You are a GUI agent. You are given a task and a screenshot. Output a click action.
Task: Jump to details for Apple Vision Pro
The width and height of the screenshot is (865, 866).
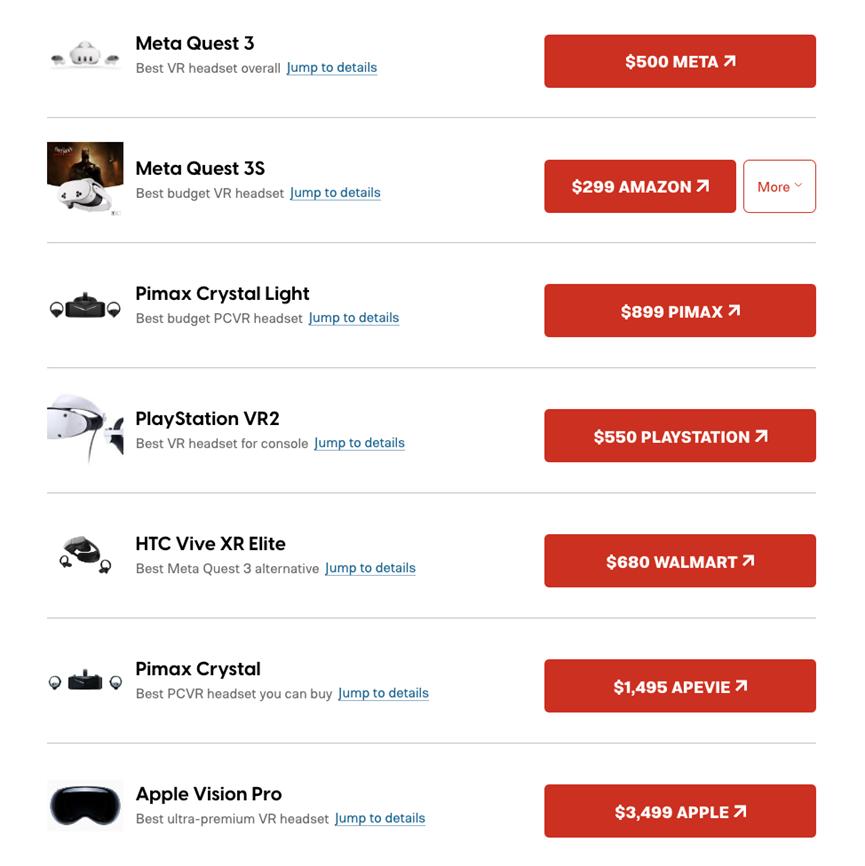(x=380, y=819)
